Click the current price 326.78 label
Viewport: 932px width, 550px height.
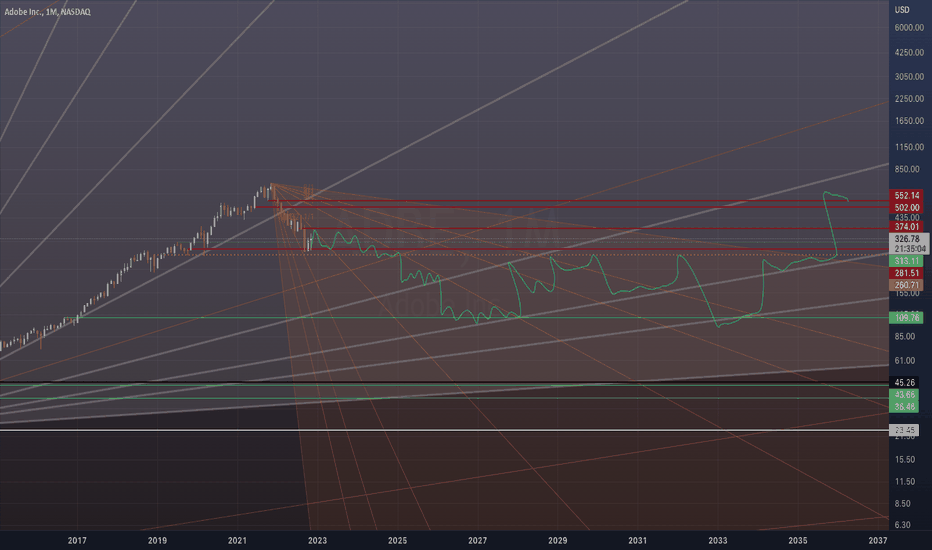(x=909, y=238)
